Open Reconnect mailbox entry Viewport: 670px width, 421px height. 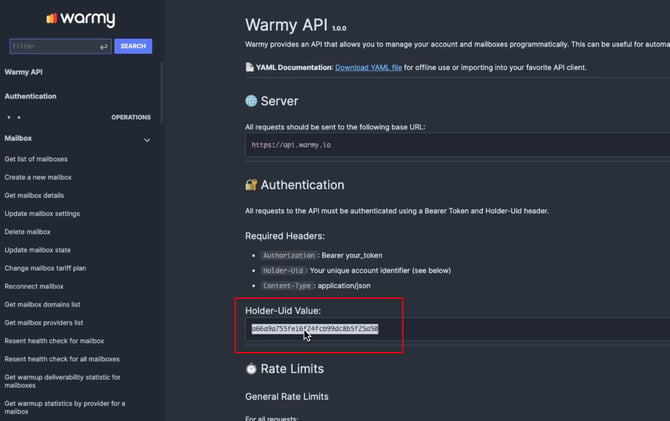34,286
